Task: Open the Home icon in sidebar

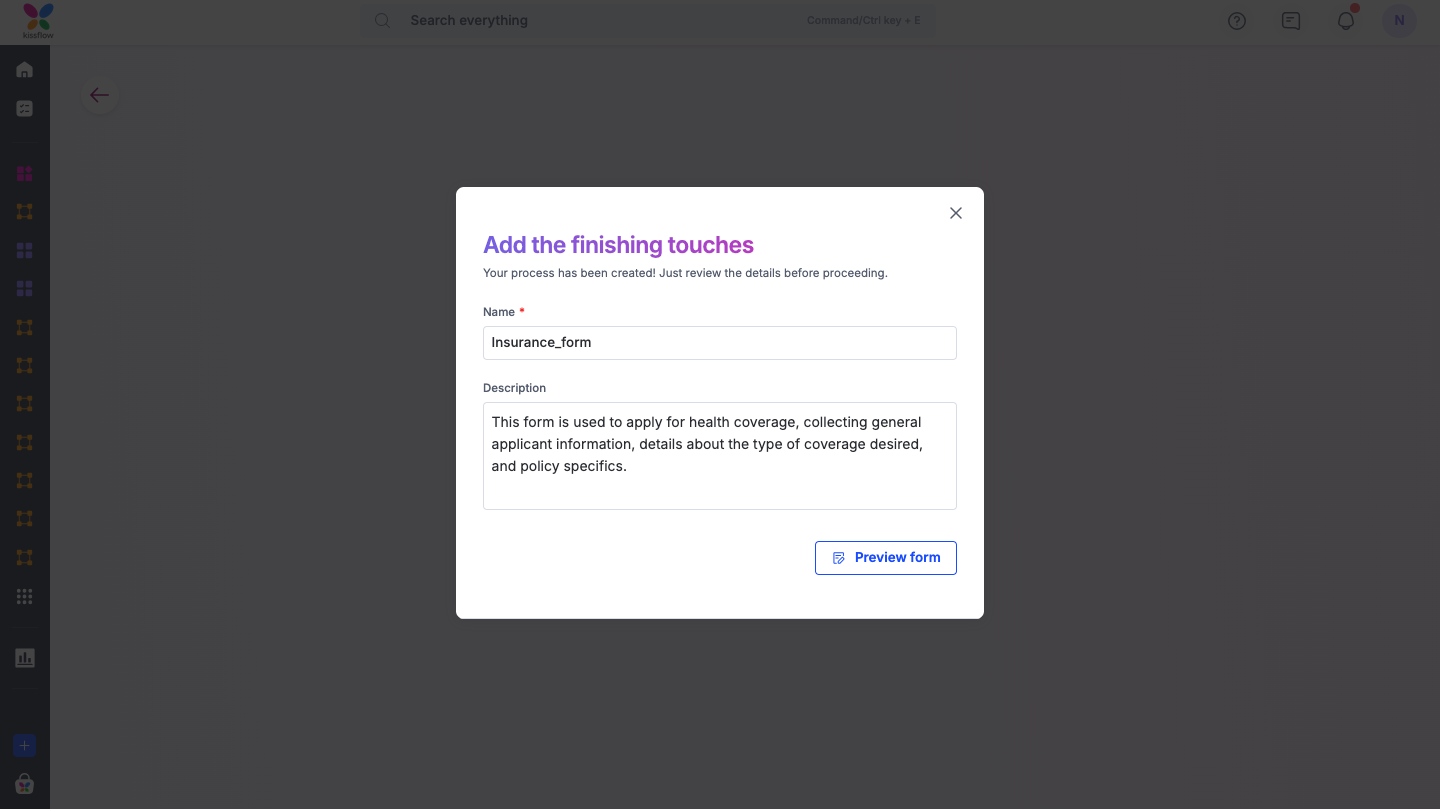Action: coord(25,70)
